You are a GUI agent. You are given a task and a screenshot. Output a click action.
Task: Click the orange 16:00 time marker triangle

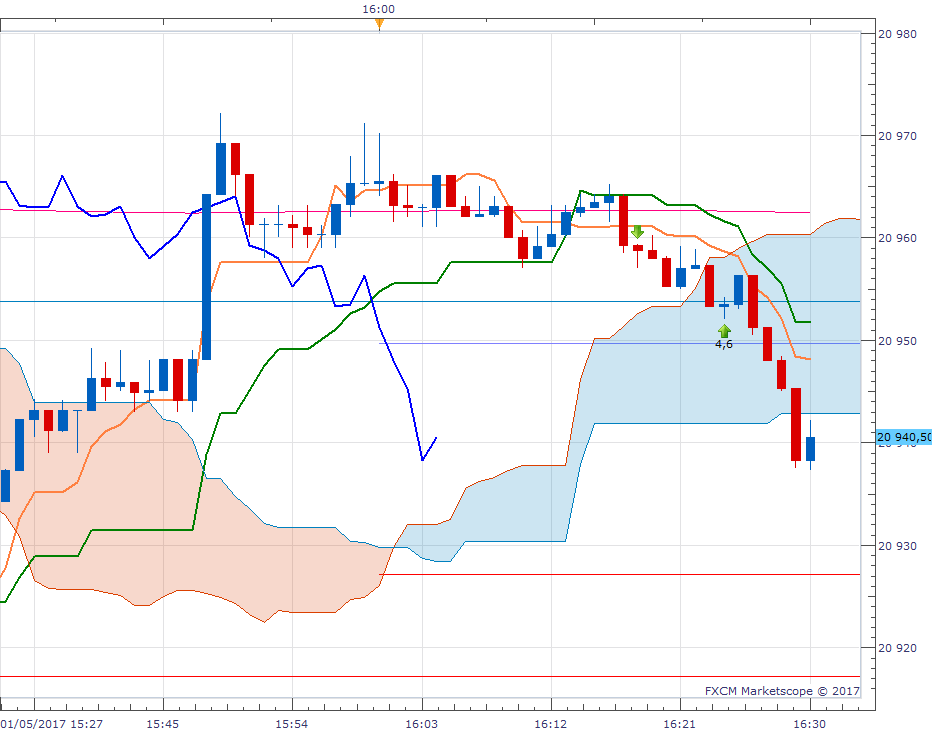(379, 24)
